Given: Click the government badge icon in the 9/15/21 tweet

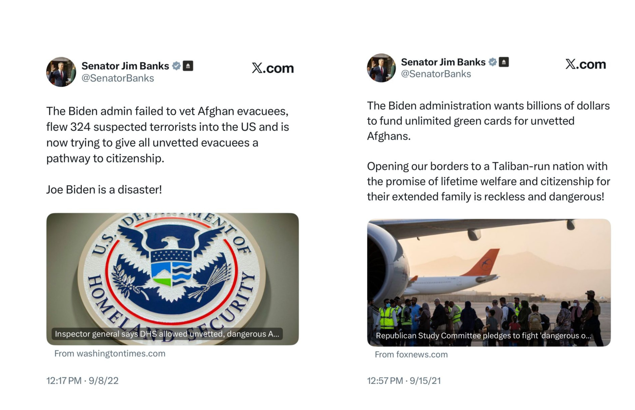Looking at the screenshot, I should (x=504, y=62).
